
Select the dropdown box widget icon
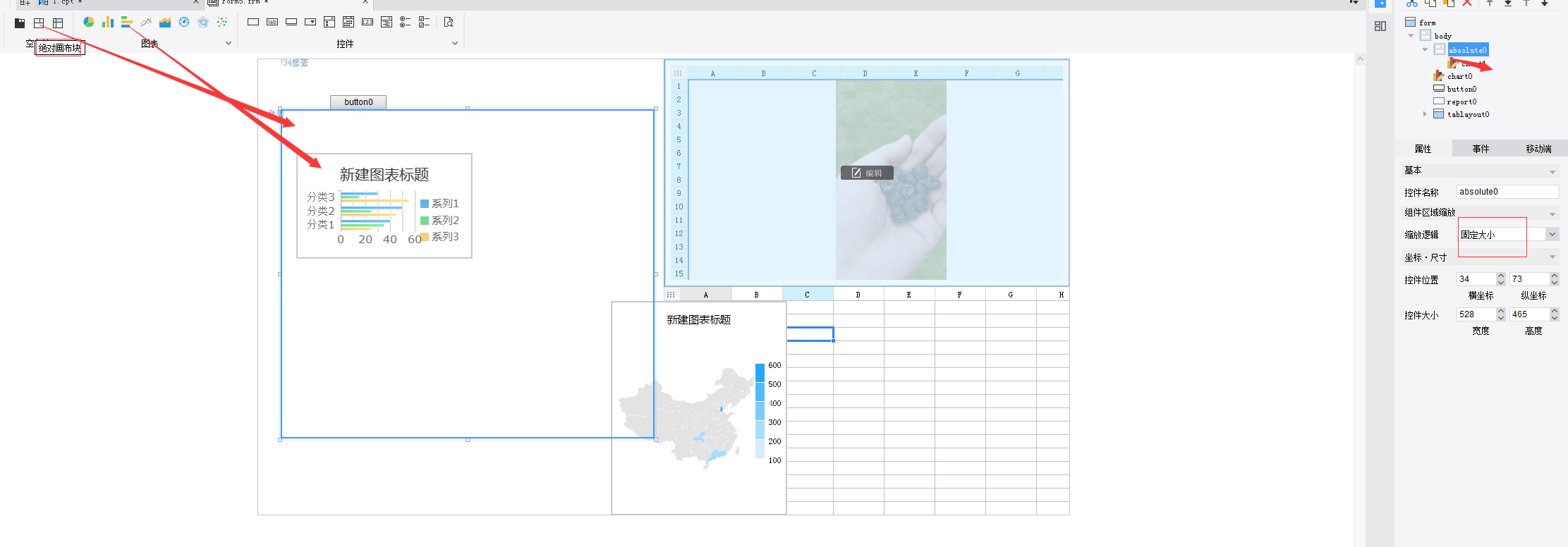310,23
